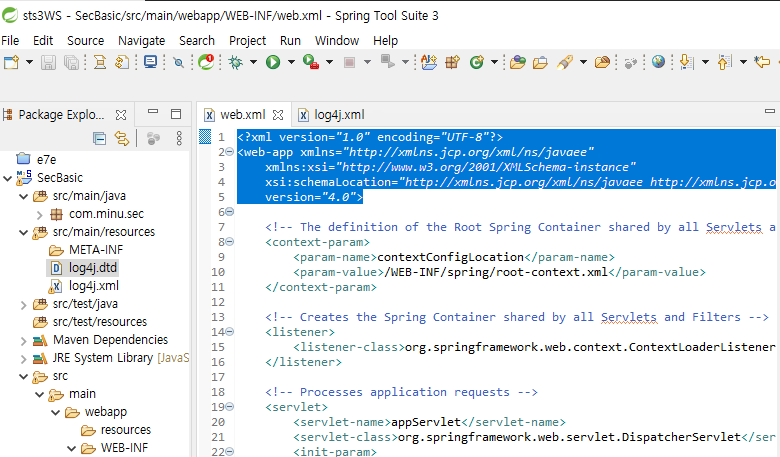Click the New Java Class icon
This screenshot has width=780, height=457.
(x=477, y=62)
